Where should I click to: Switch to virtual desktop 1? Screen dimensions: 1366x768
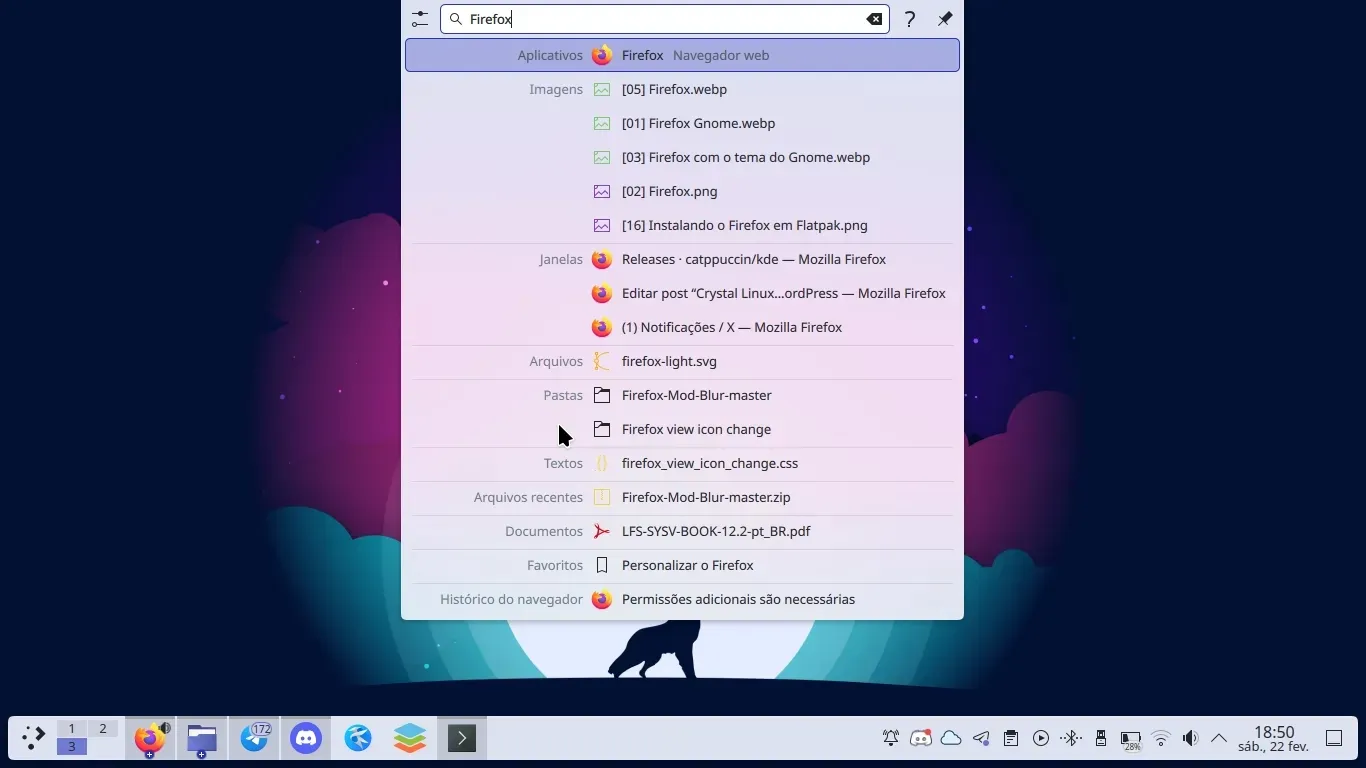coord(72,729)
